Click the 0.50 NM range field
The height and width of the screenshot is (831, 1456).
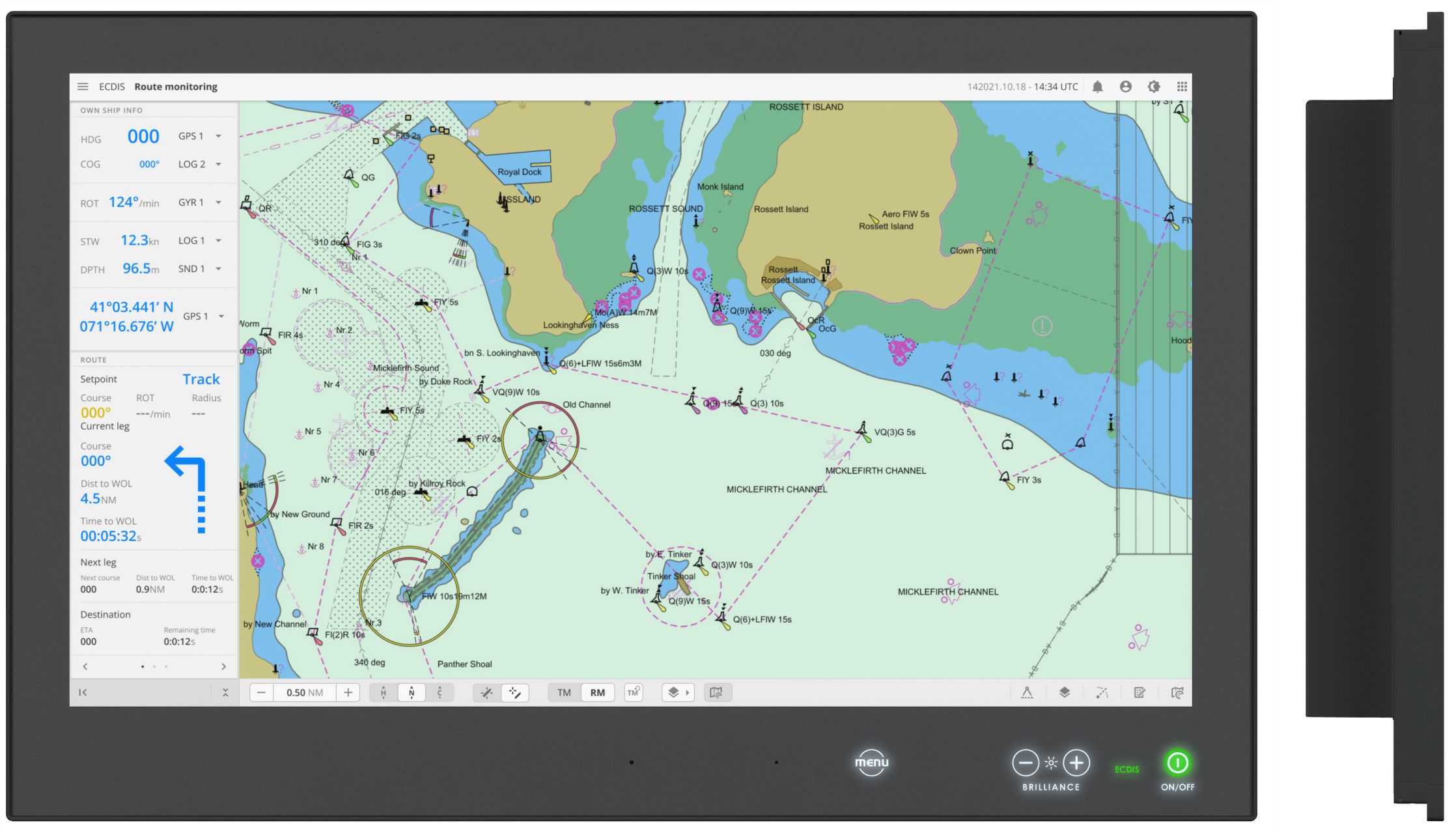click(x=304, y=692)
